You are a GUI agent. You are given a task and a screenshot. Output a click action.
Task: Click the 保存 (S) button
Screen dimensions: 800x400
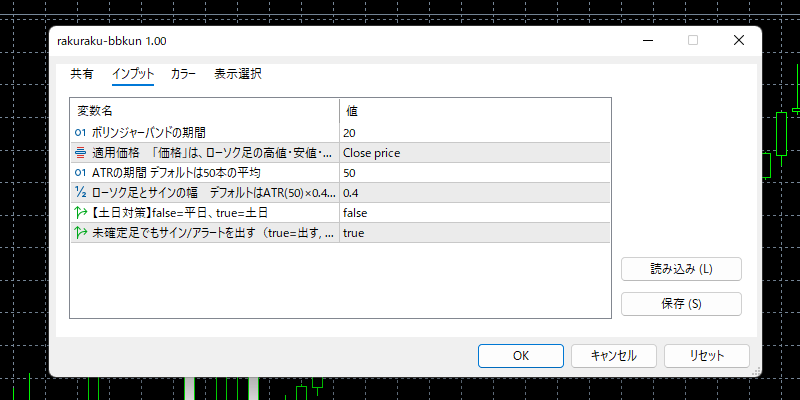coord(681,304)
